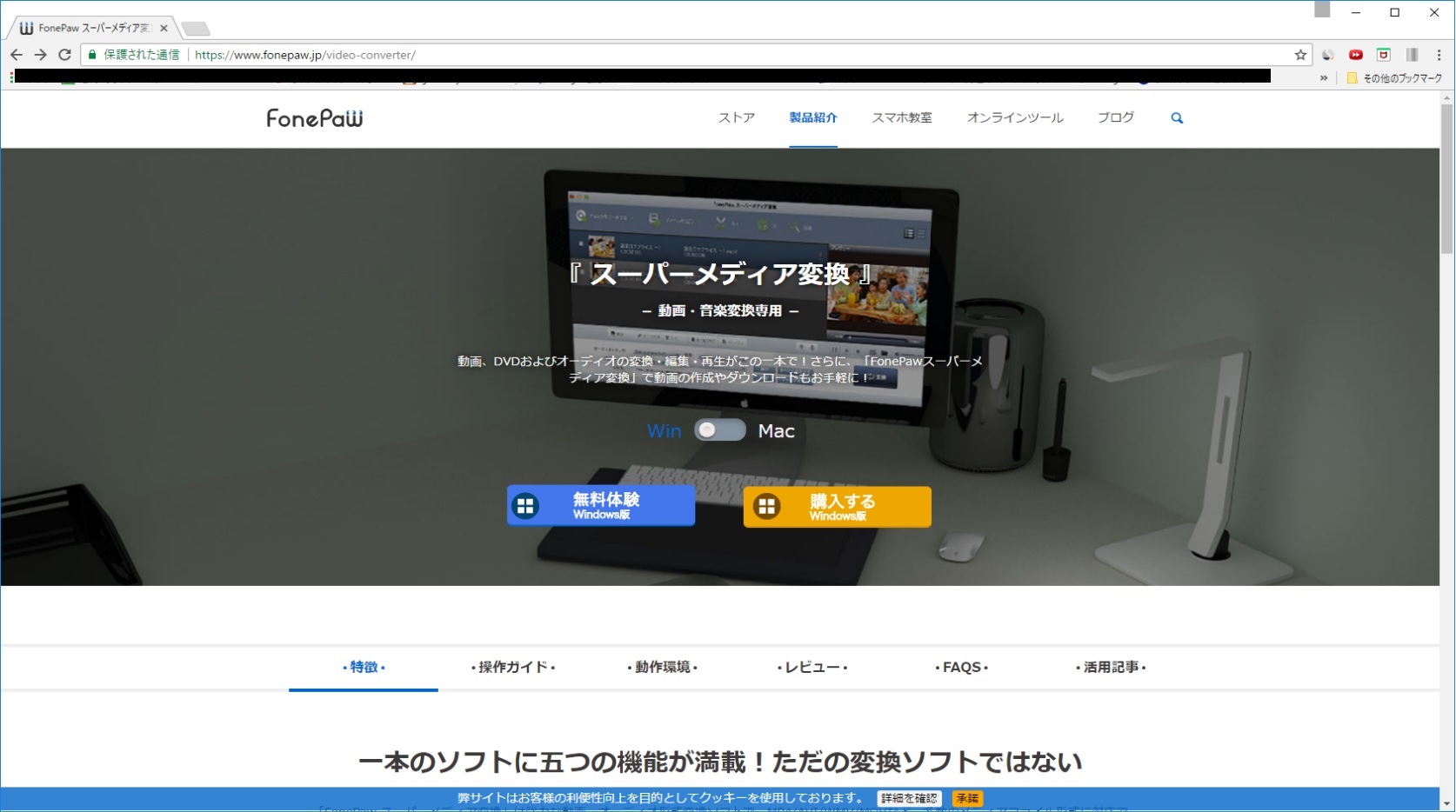Open the スマホ教室 menu item
The width and height of the screenshot is (1456, 812).
[x=902, y=117]
